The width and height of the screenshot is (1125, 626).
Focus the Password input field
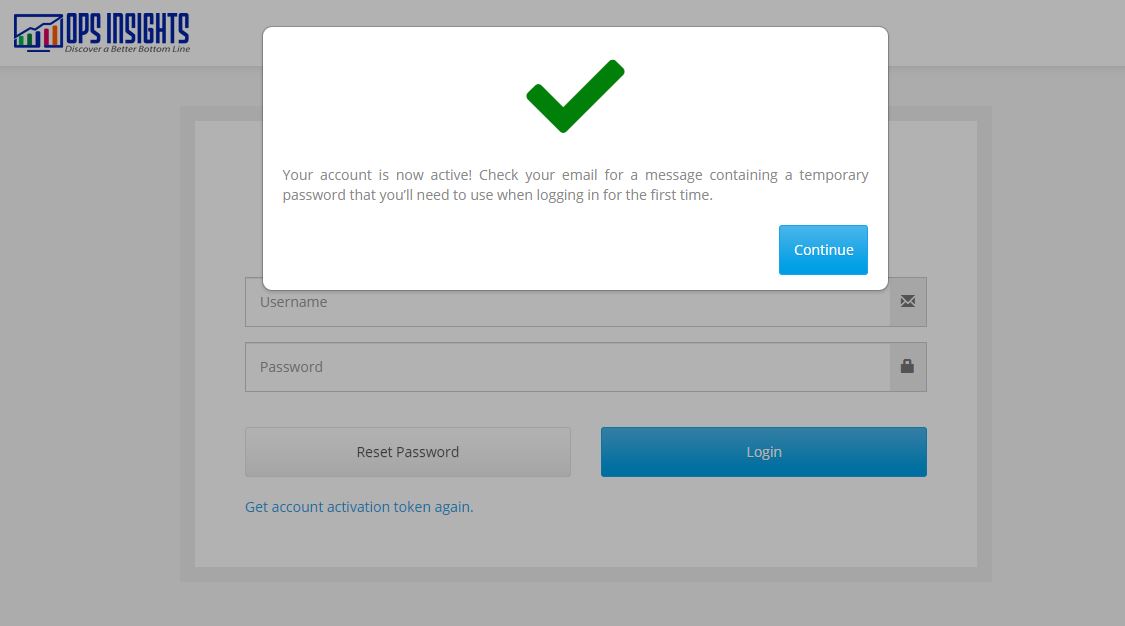(567, 367)
